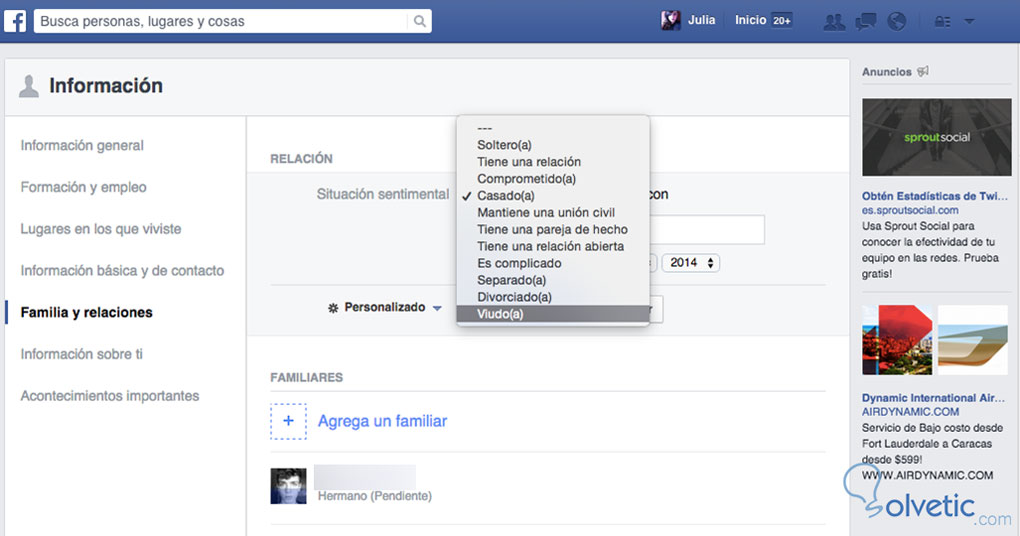Click Agrega un familiar link
Image resolution: width=1020 pixels, height=536 pixels.
[x=382, y=421]
